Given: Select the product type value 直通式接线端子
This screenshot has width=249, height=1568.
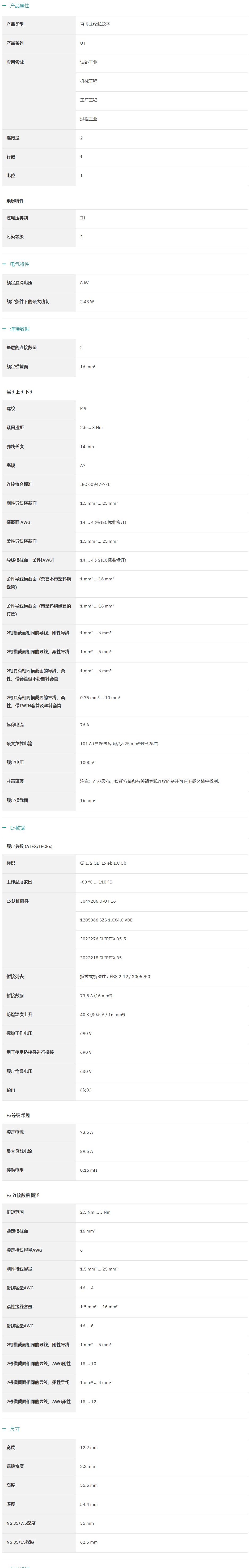Looking at the screenshot, I should [x=95, y=24].
